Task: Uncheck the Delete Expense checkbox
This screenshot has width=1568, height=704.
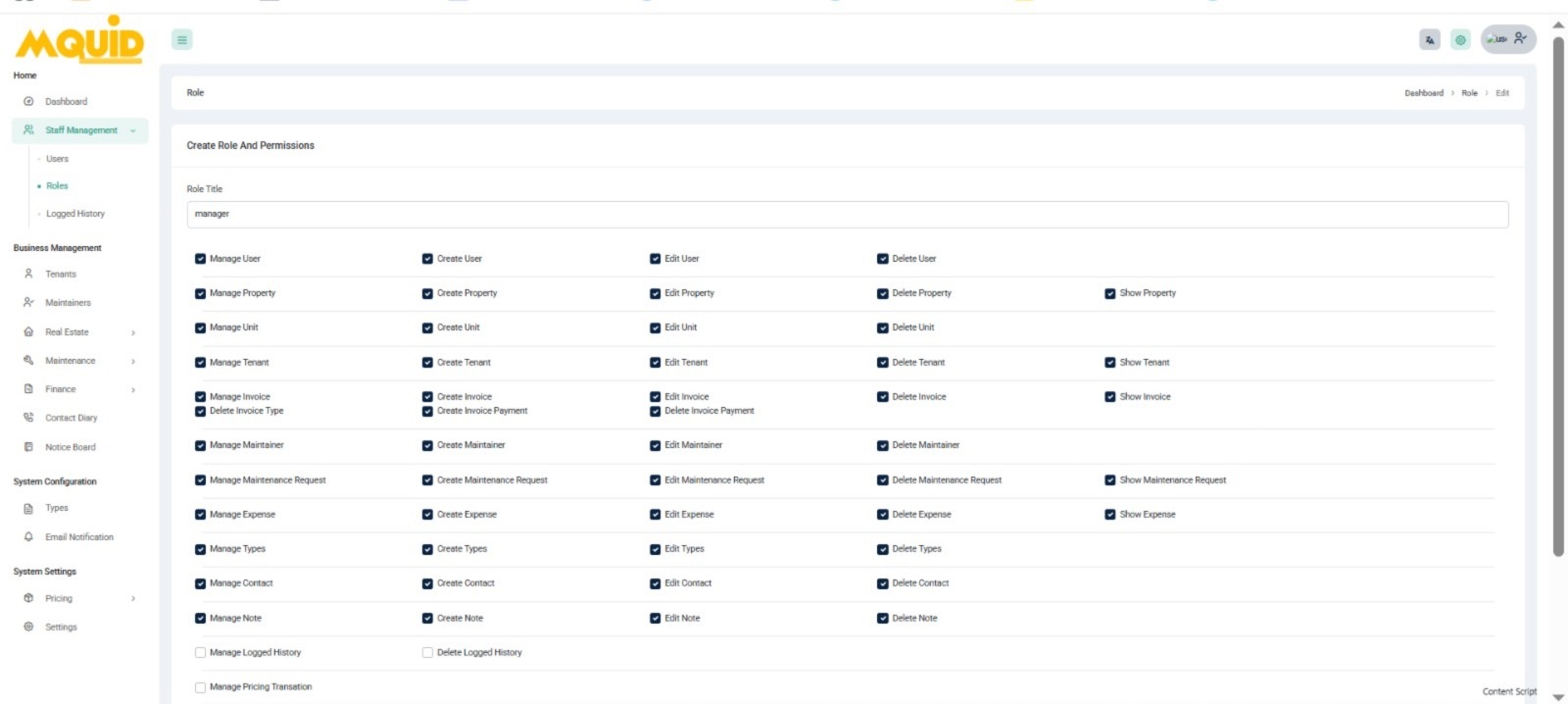Action: (883, 515)
